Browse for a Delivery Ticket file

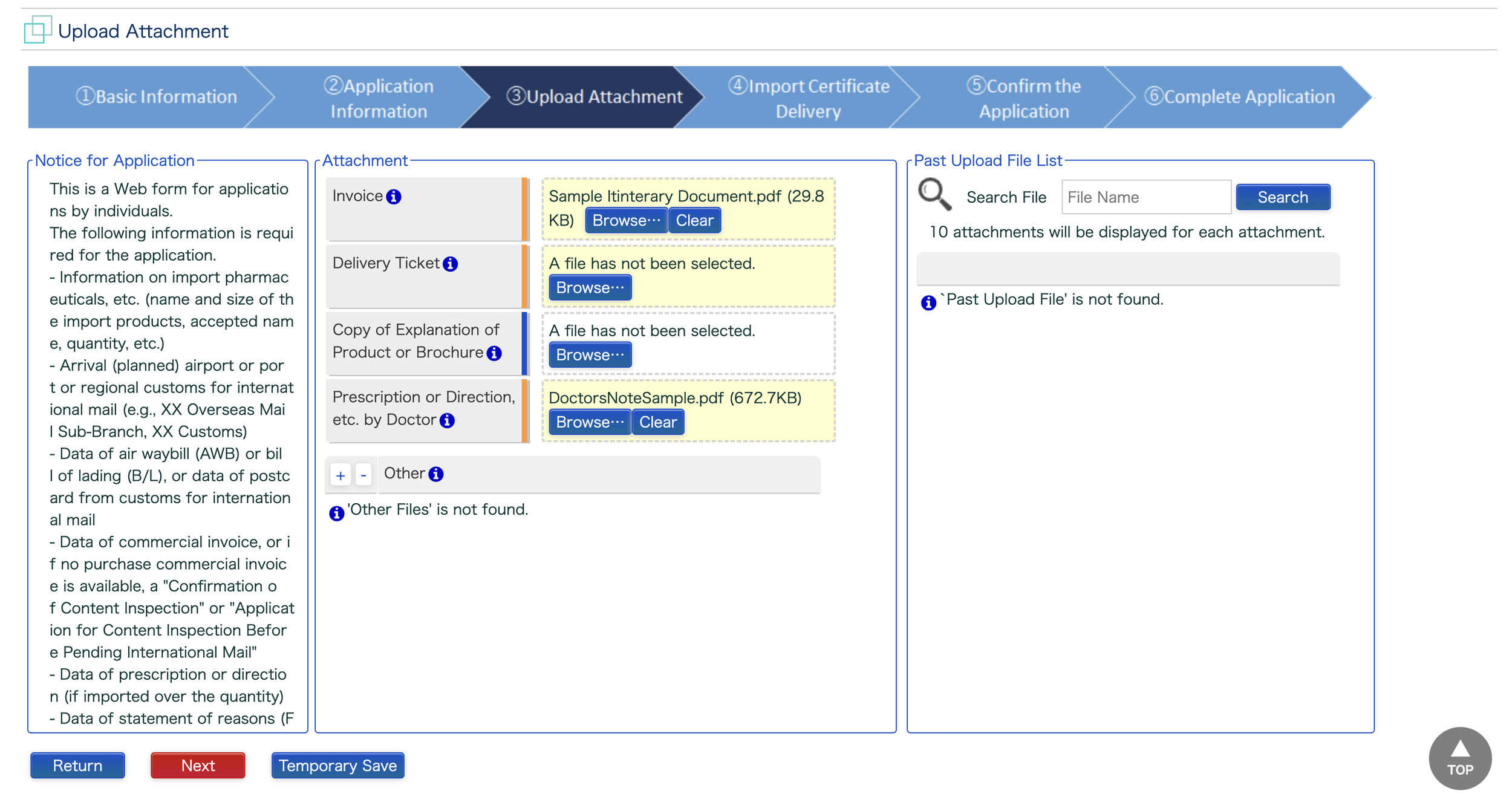pos(590,288)
